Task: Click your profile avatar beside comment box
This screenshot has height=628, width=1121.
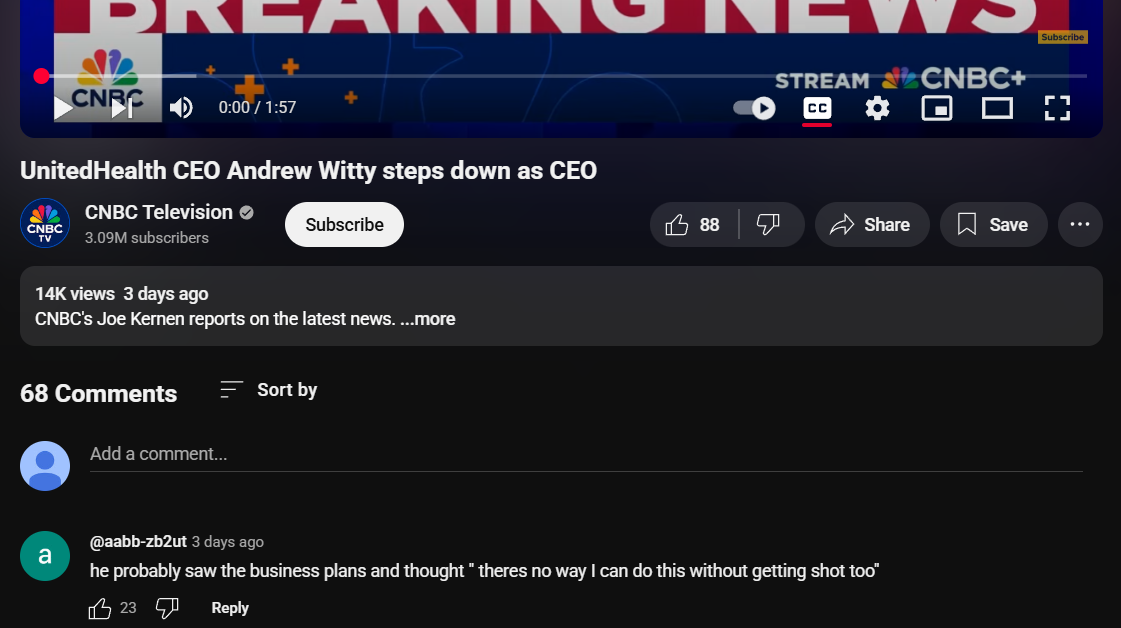Action: [45, 466]
